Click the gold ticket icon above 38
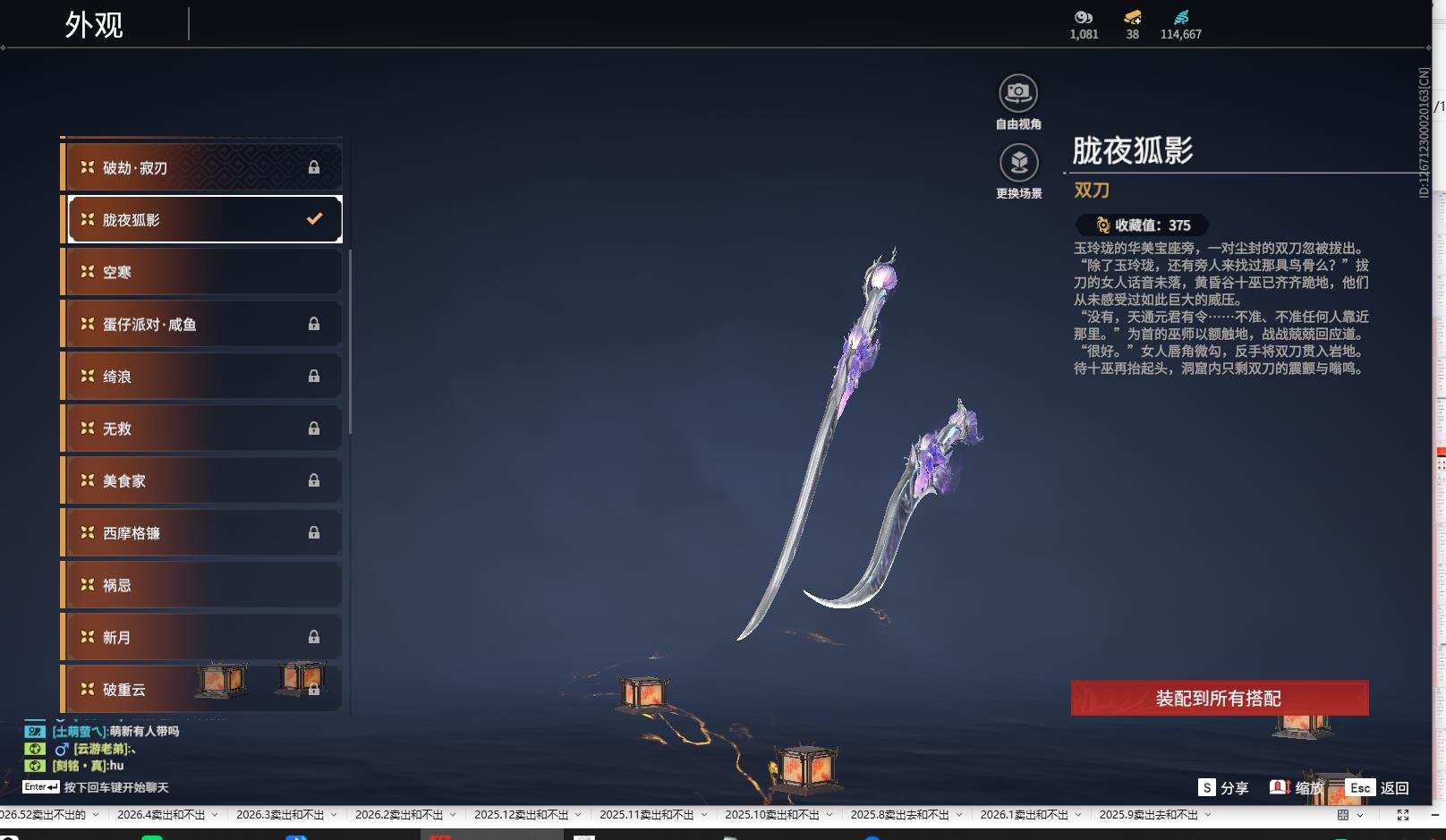The width and height of the screenshot is (1446, 840). [x=1133, y=17]
